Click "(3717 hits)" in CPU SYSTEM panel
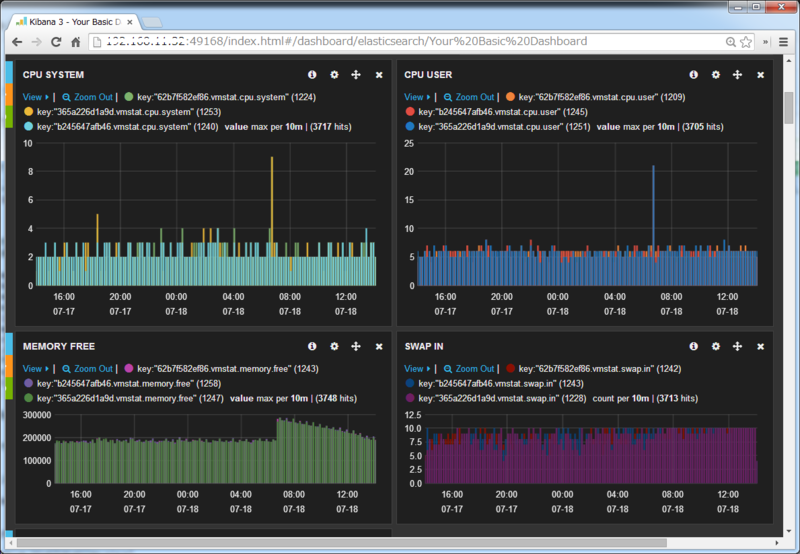The height and width of the screenshot is (554, 800). tap(330, 127)
